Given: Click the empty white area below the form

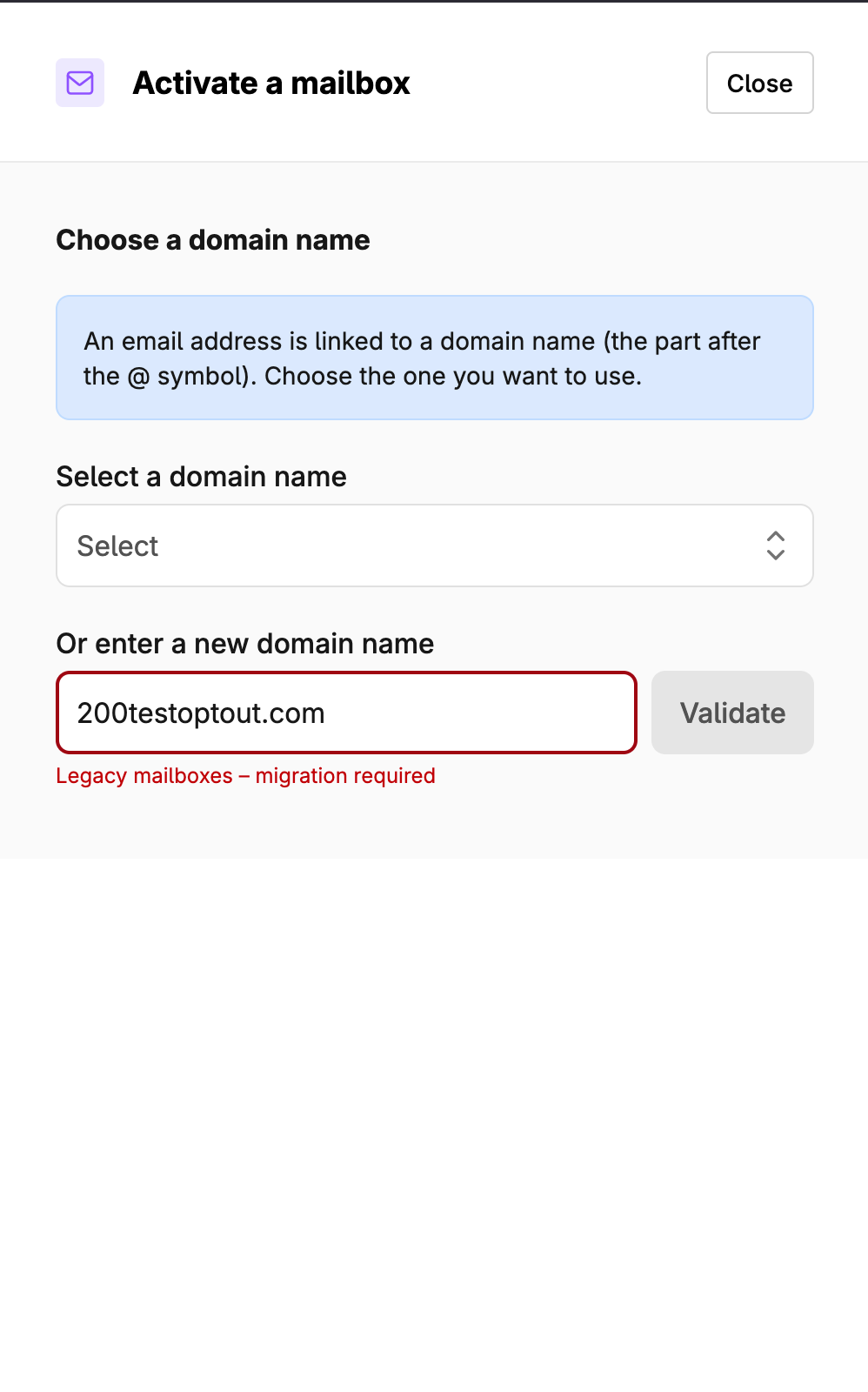Looking at the screenshot, I should point(434,1122).
